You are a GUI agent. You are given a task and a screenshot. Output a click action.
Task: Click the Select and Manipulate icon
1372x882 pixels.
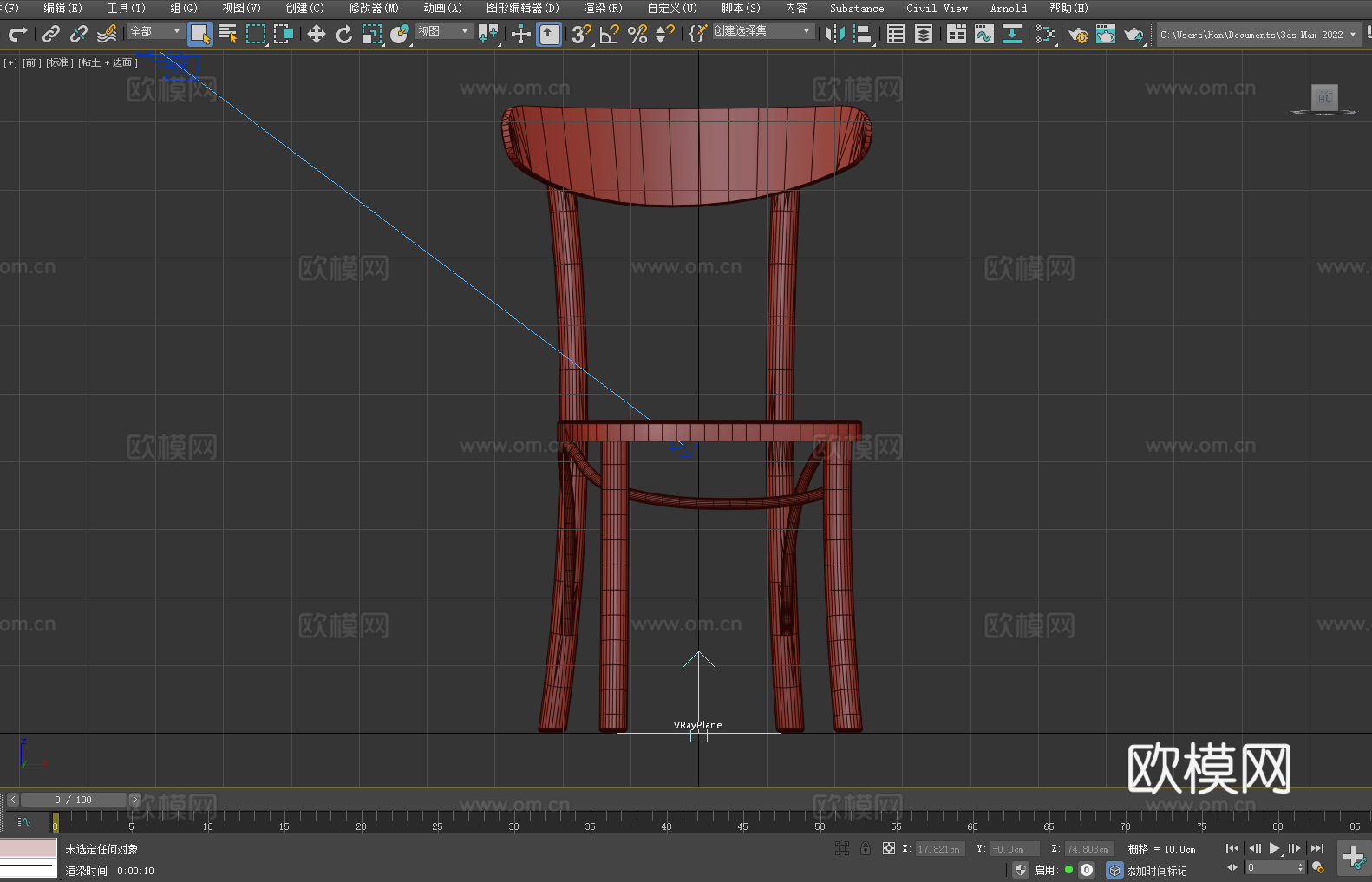click(521, 34)
